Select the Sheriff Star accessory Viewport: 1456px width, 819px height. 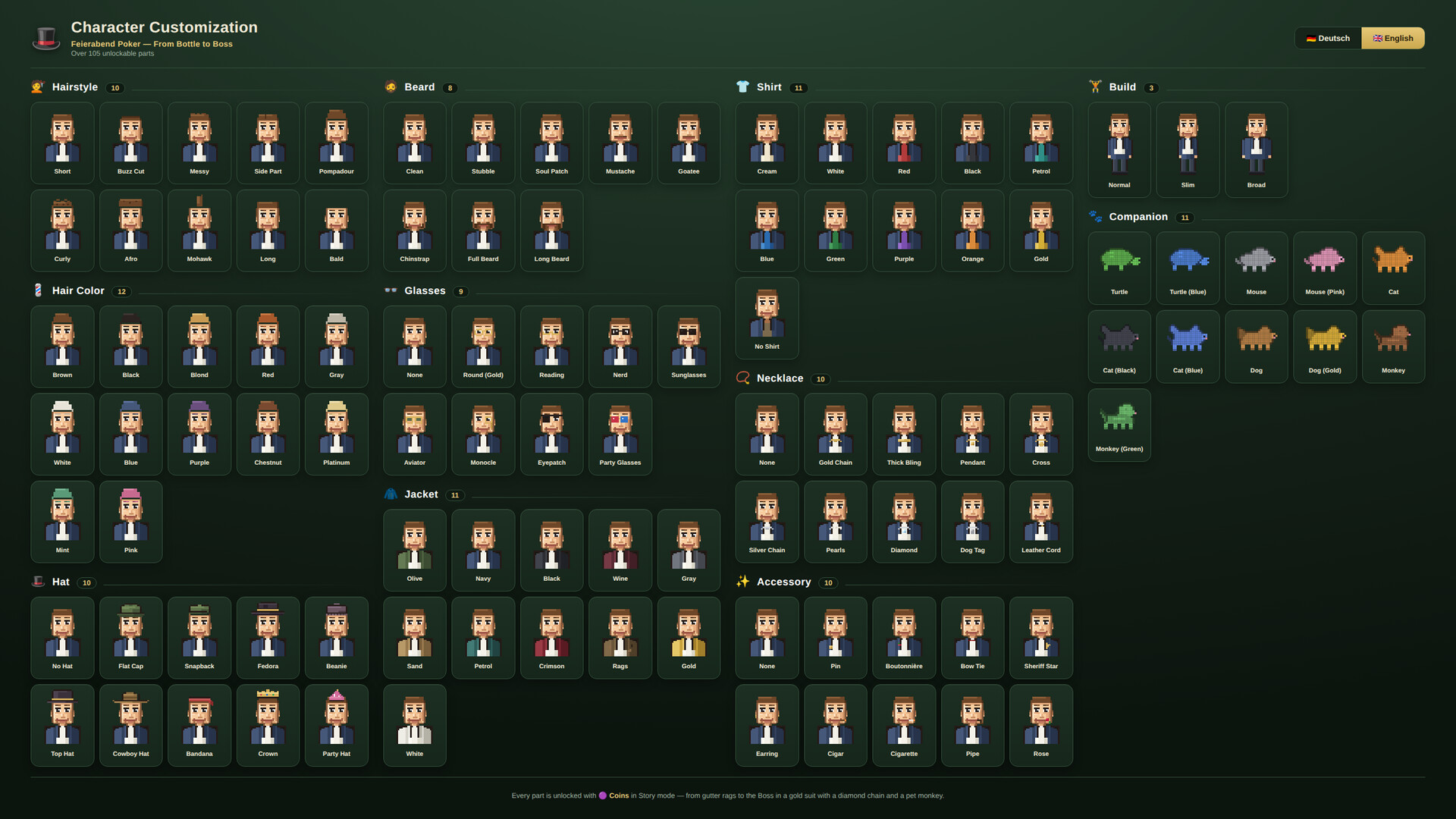pos(1041,638)
